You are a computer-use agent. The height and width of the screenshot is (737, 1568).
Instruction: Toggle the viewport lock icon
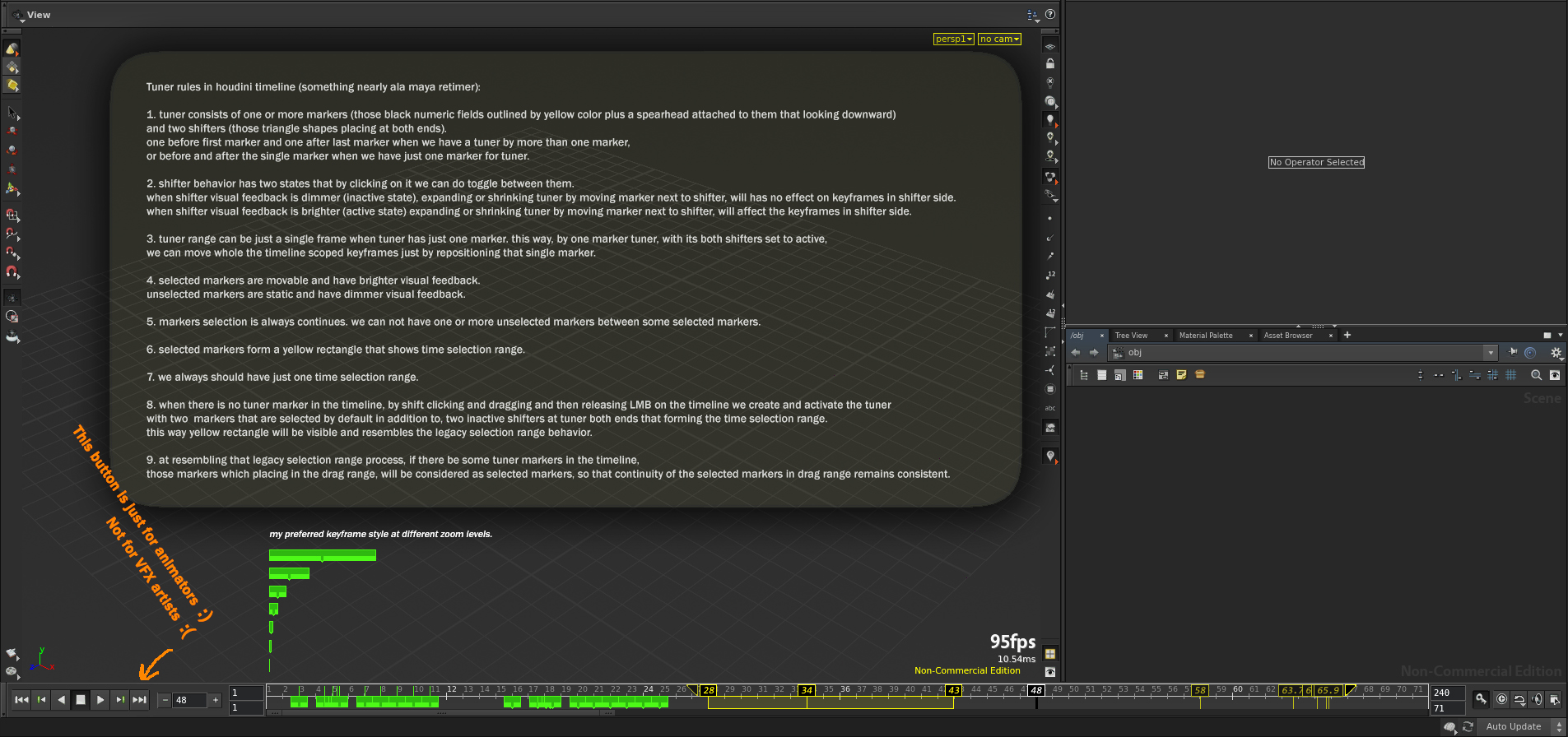coord(1050,63)
